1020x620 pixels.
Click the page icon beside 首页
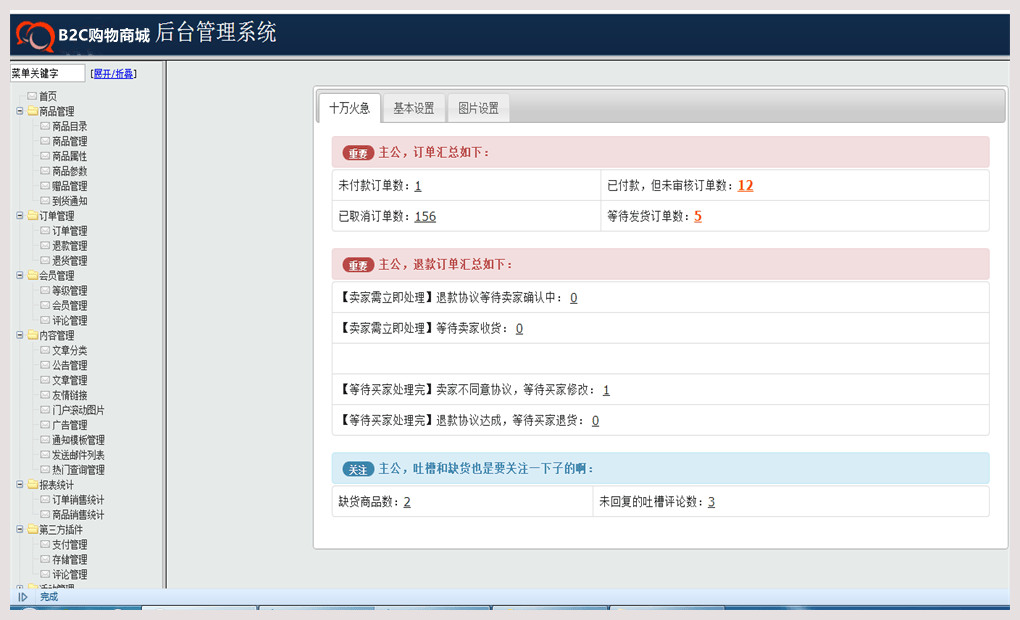pyautogui.click(x=30, y=95)
